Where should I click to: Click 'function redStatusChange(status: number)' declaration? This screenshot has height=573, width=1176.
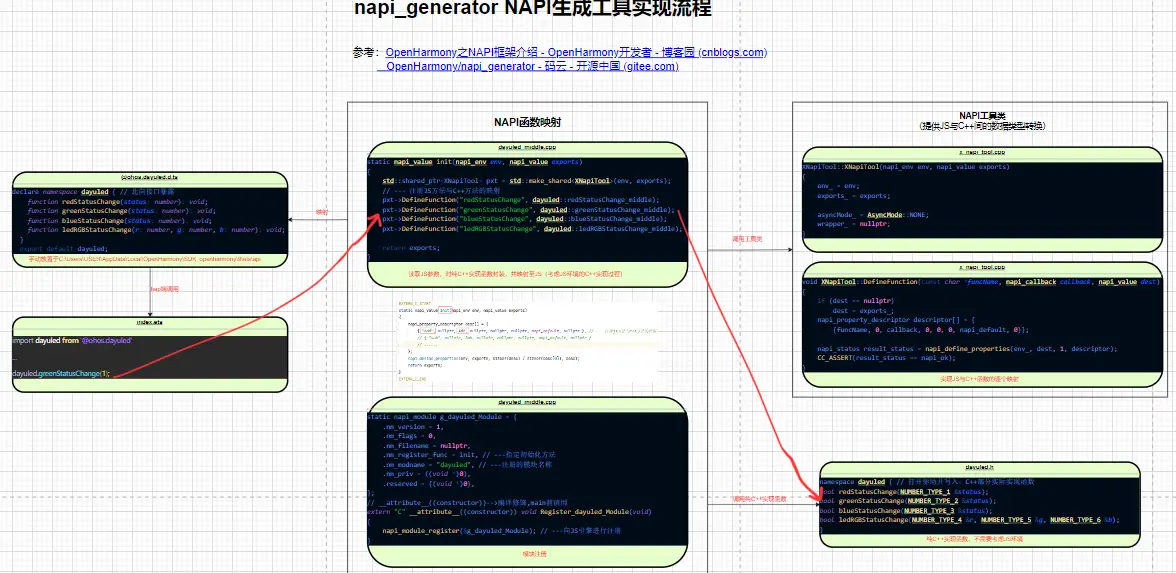[x=116, y=202]
